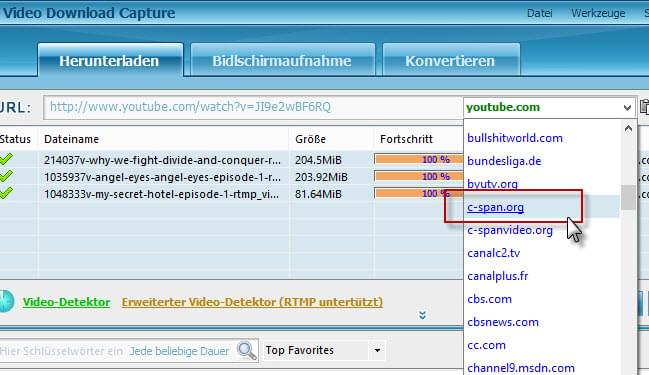
Task: Select bundesliga.de from the site list
Action: (x=504, y=161)
